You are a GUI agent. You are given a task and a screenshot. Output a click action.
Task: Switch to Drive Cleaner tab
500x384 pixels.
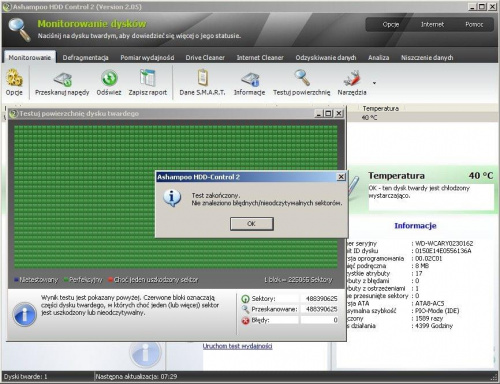click(x=205, y=57)
